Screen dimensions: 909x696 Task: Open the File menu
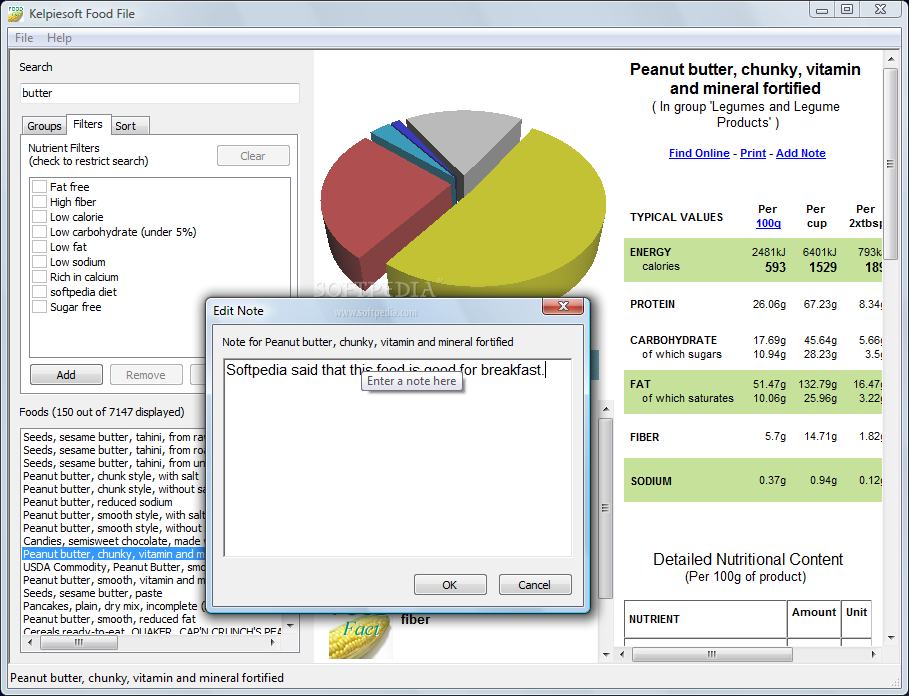(x=24, y=38)
